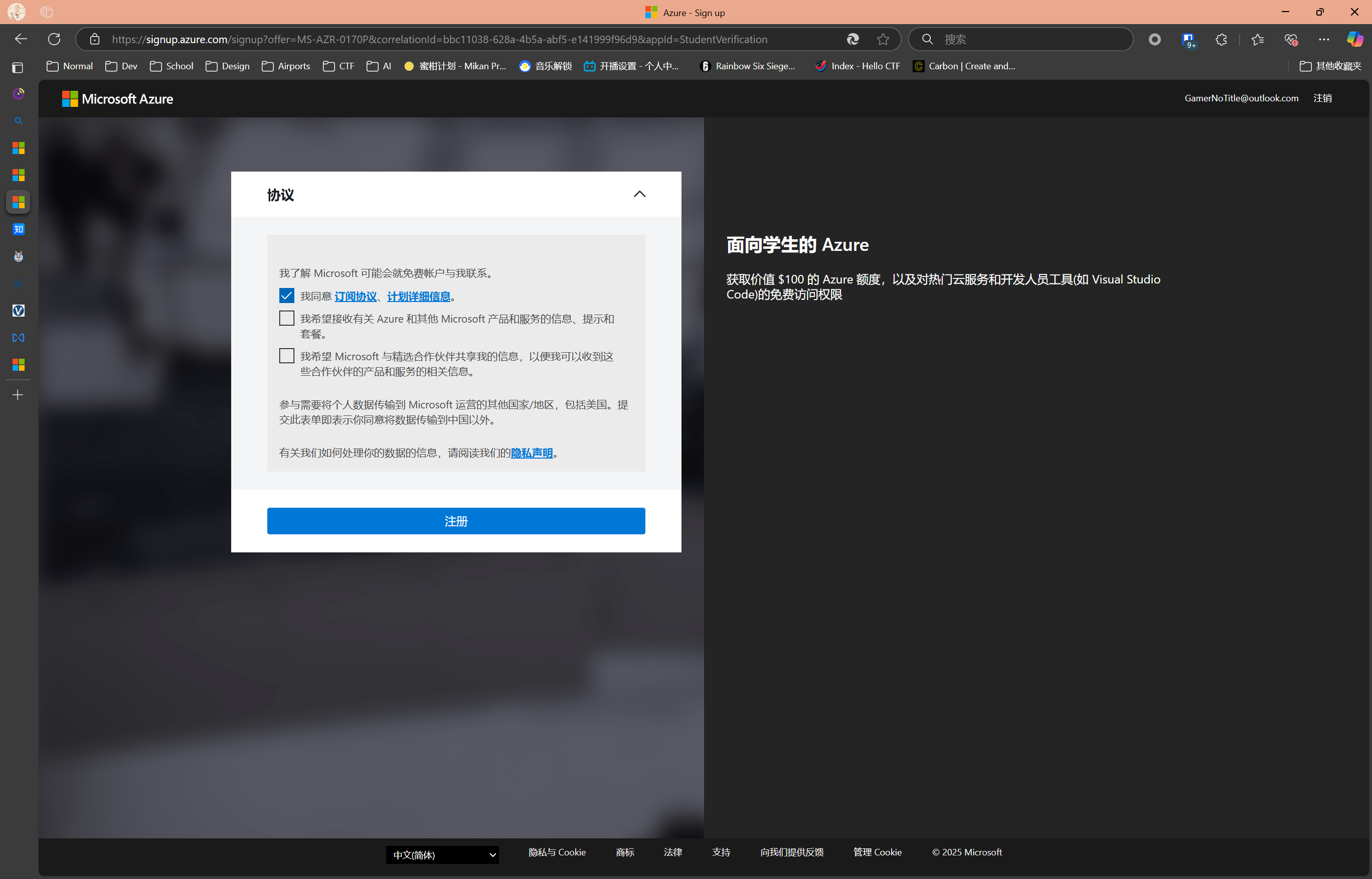The width and height of the screenshot is (1372, 879).
Task: Click the favorites star in the address bar
Action: click(883, 39)
